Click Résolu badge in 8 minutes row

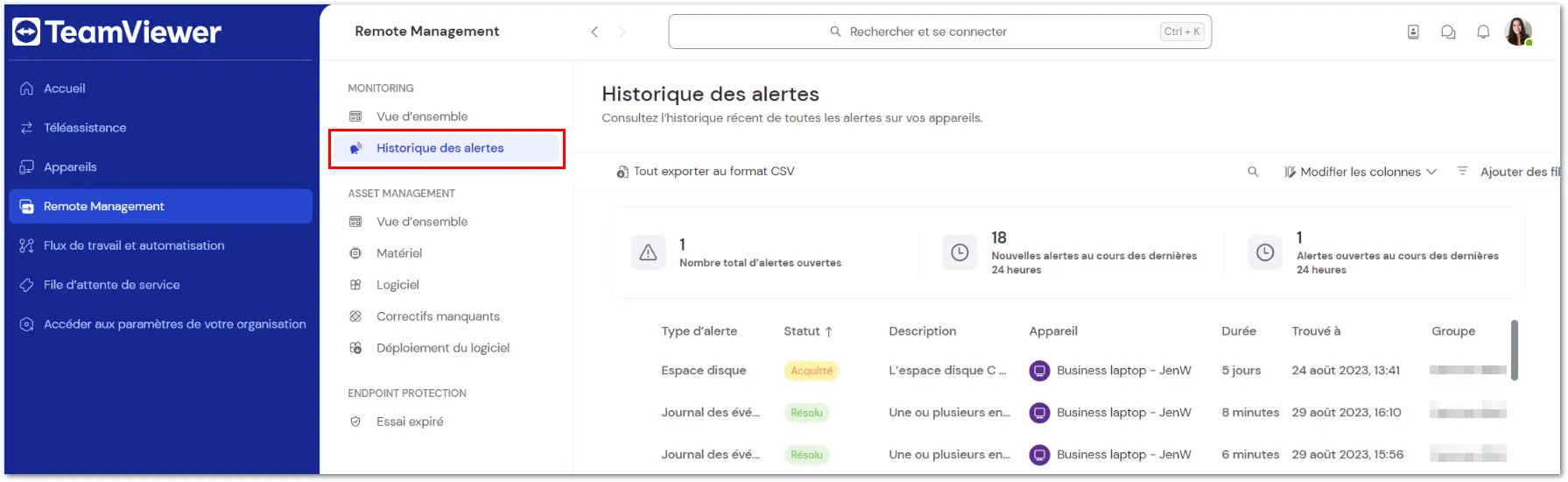pos(806,413)
